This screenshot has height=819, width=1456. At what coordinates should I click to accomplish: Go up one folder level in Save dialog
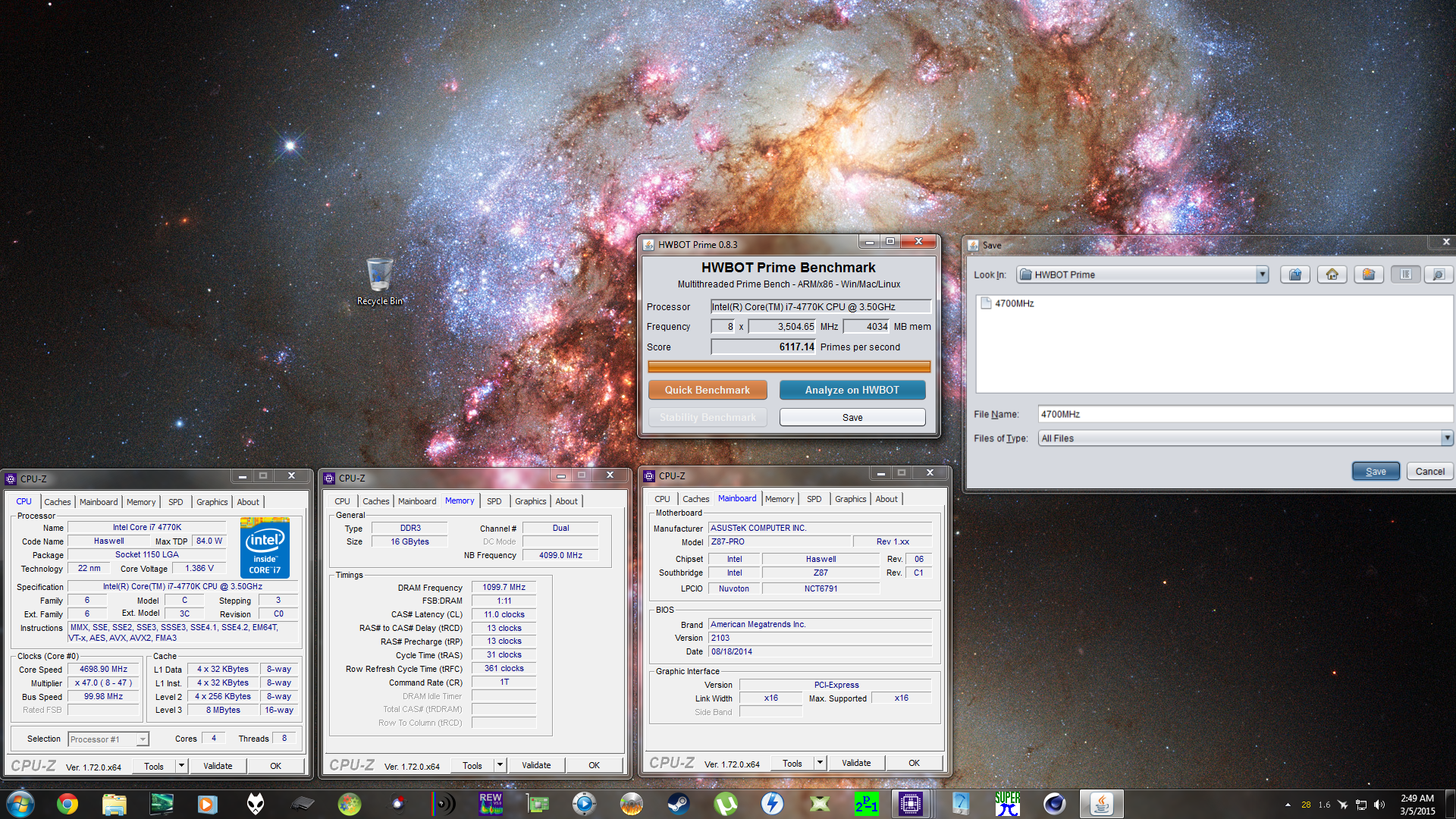(1295, 275)
